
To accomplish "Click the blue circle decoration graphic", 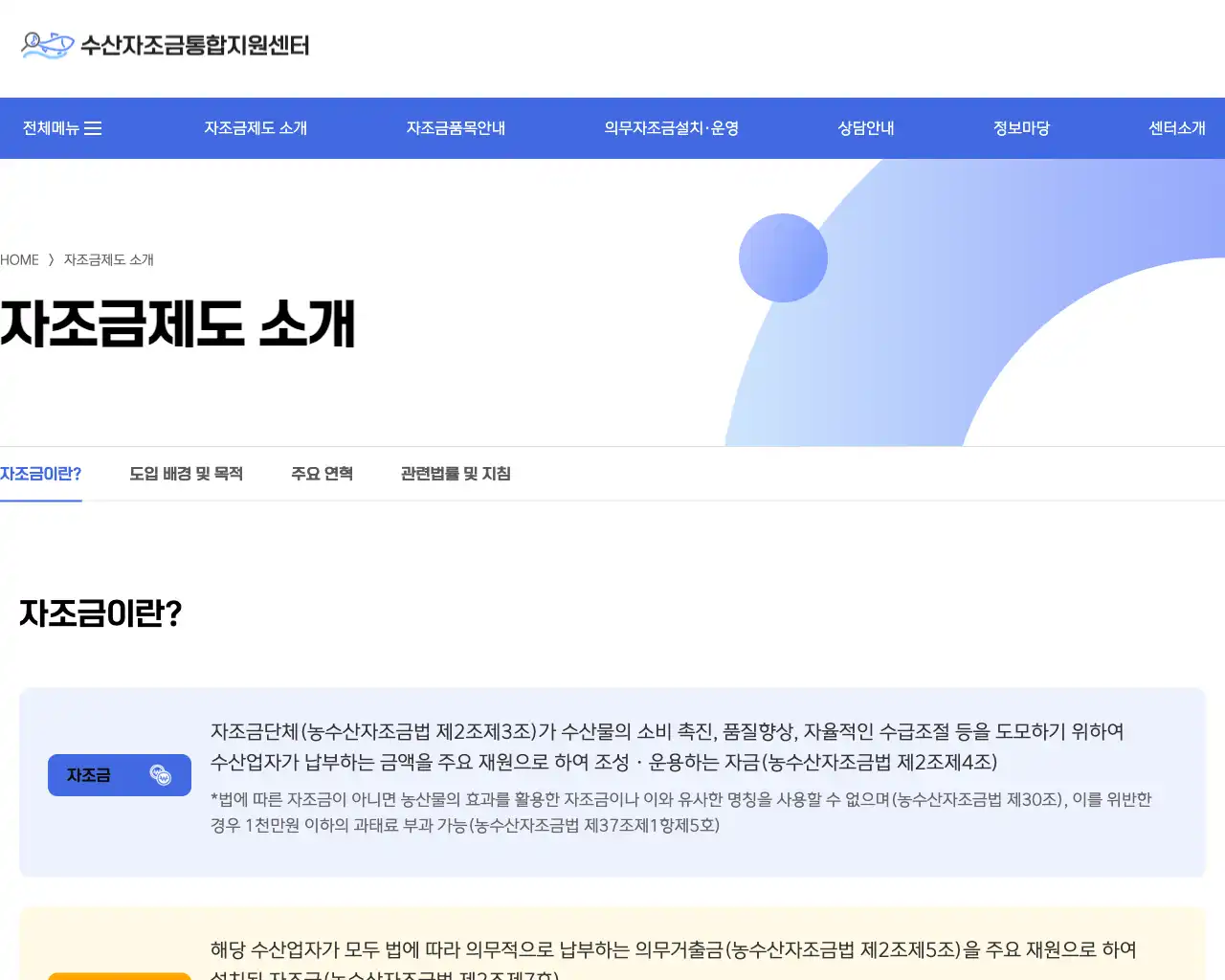I will click(x=783, y=257).
